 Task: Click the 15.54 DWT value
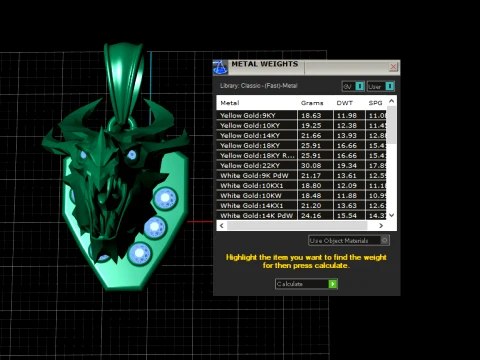click(x=347, y=216)
